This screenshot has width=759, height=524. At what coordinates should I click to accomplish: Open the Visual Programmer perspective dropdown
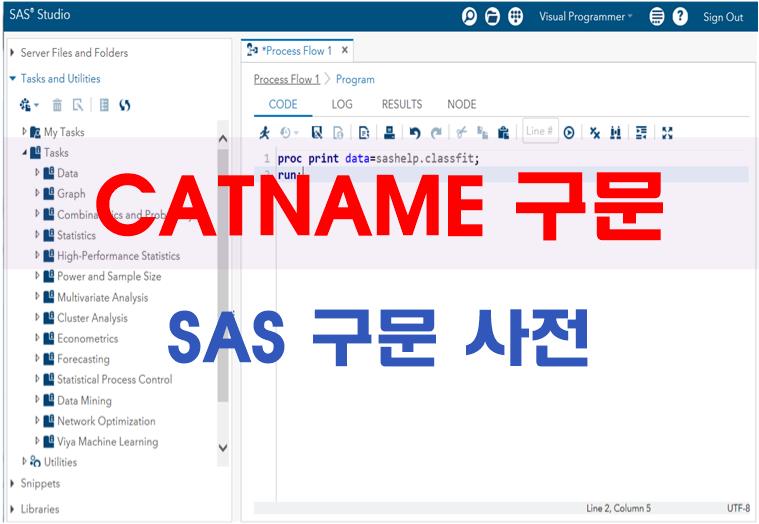click(586, 17)
